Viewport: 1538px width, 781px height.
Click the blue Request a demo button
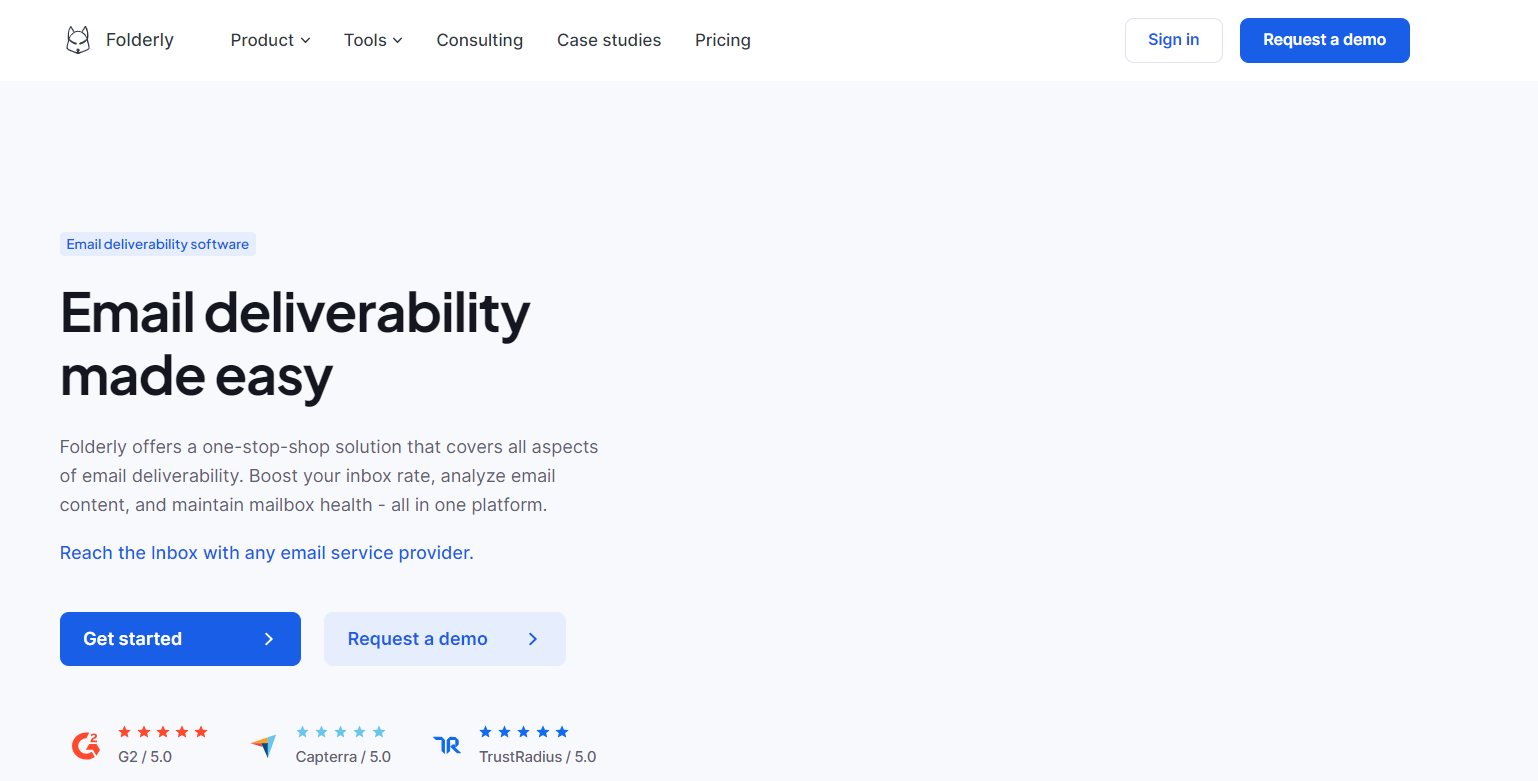1324,40
